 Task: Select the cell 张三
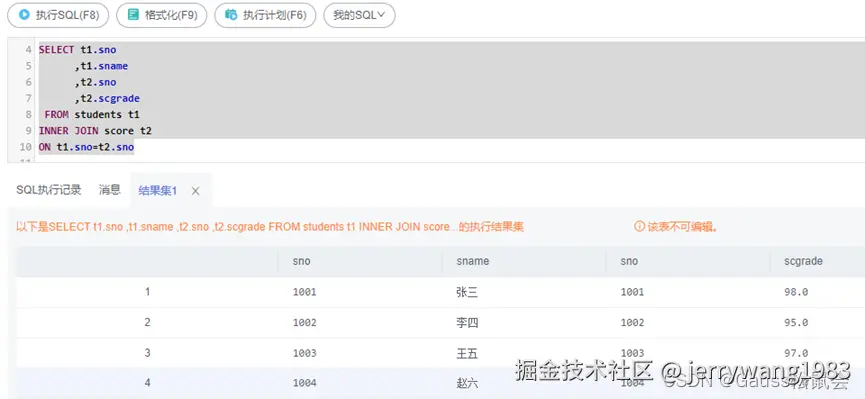click(x=467, y=292)
